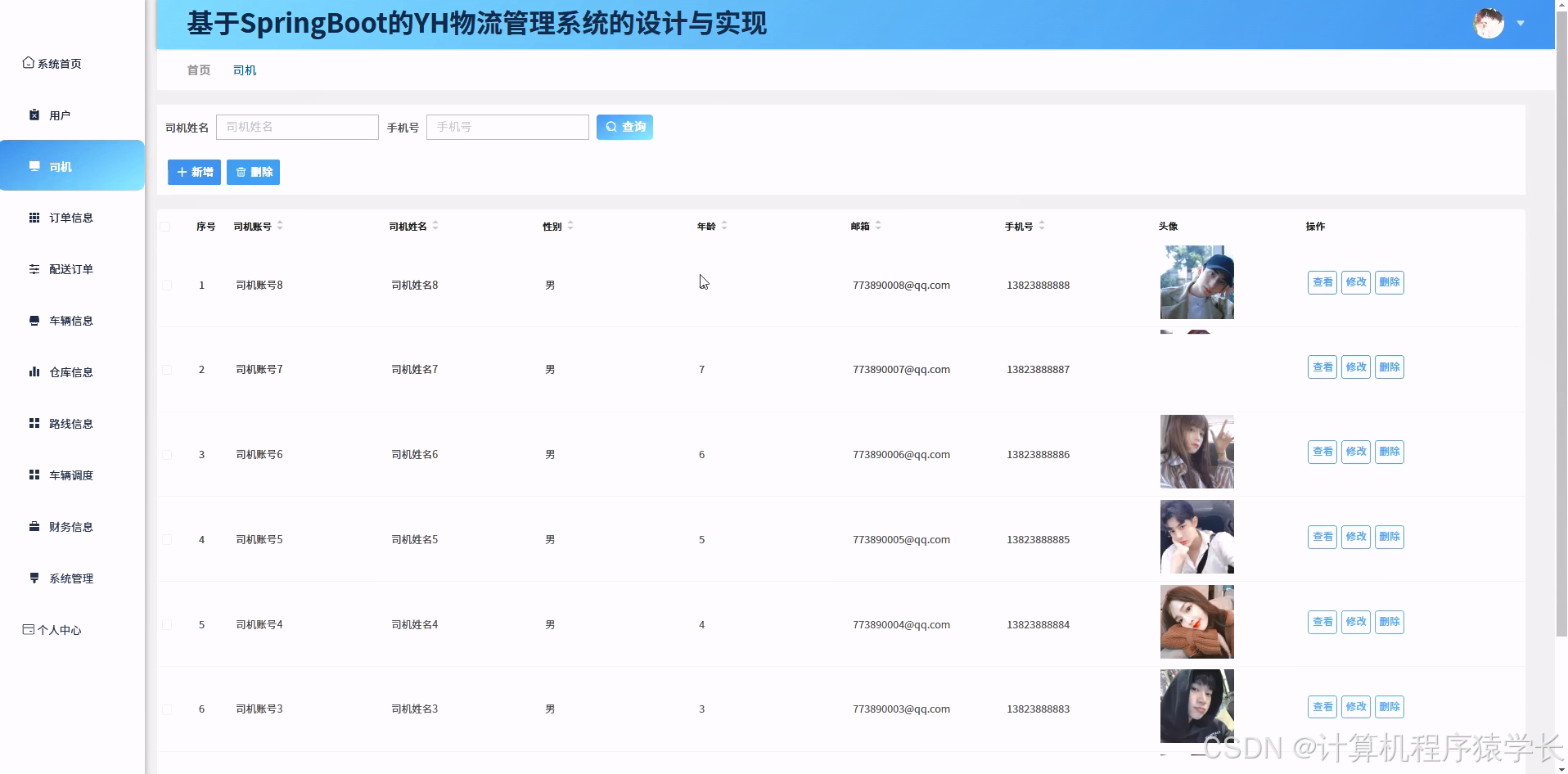Open the 配送订单 sidebar item
Screen dimensions: 1568x774
pos(71,269)
